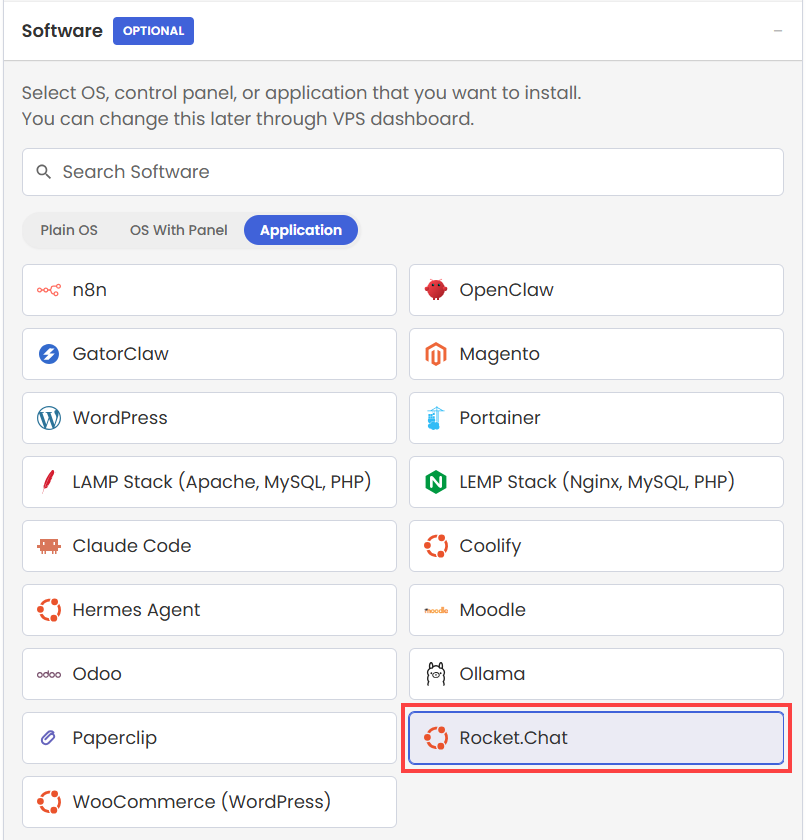Viewport: 809px width, 840px height.
Task: Click the Rocket.Chat circular icon
Action: pyautogui.click(x=436, y=738)
